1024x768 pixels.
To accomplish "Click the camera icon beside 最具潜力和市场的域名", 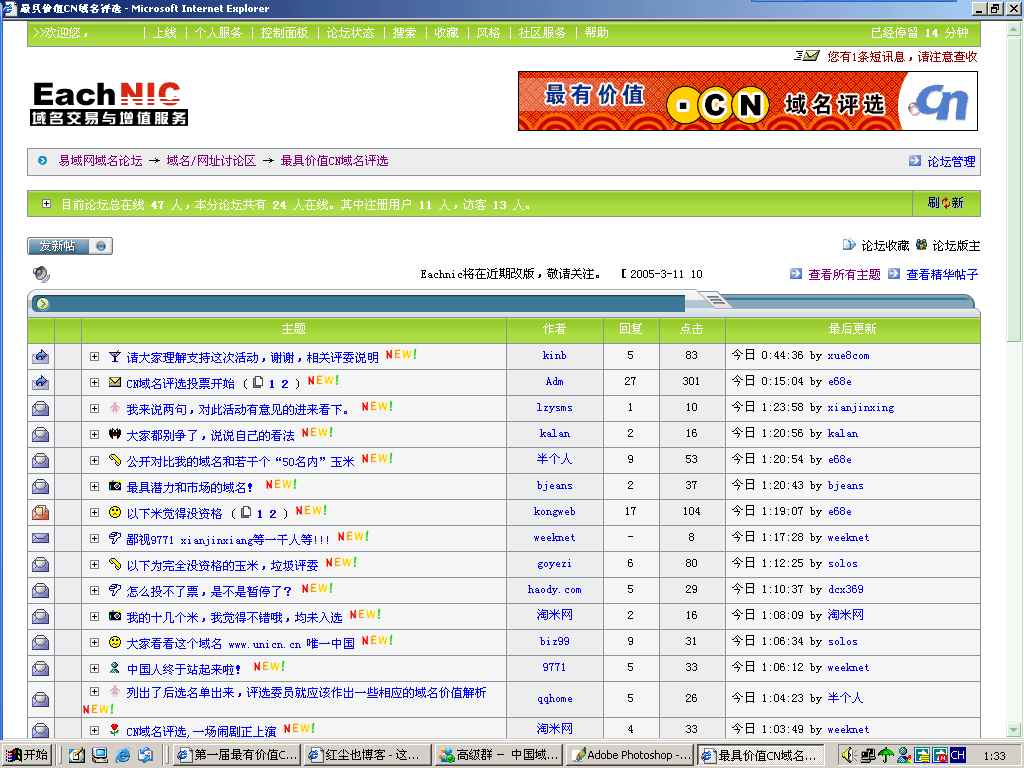I will tap(115, 486).
